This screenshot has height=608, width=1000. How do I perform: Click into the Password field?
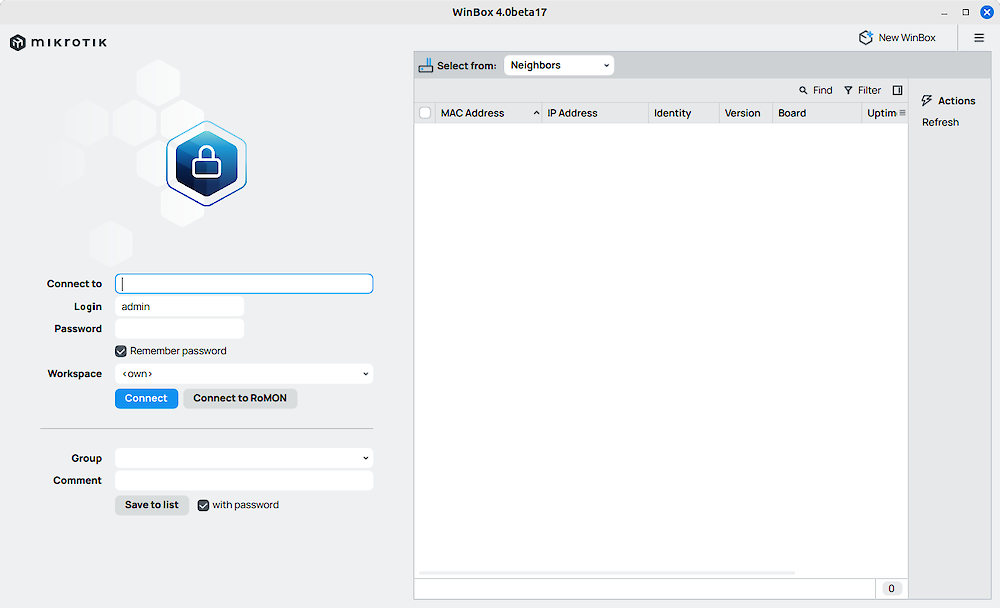pyautogui.click(x=179, y=329)
